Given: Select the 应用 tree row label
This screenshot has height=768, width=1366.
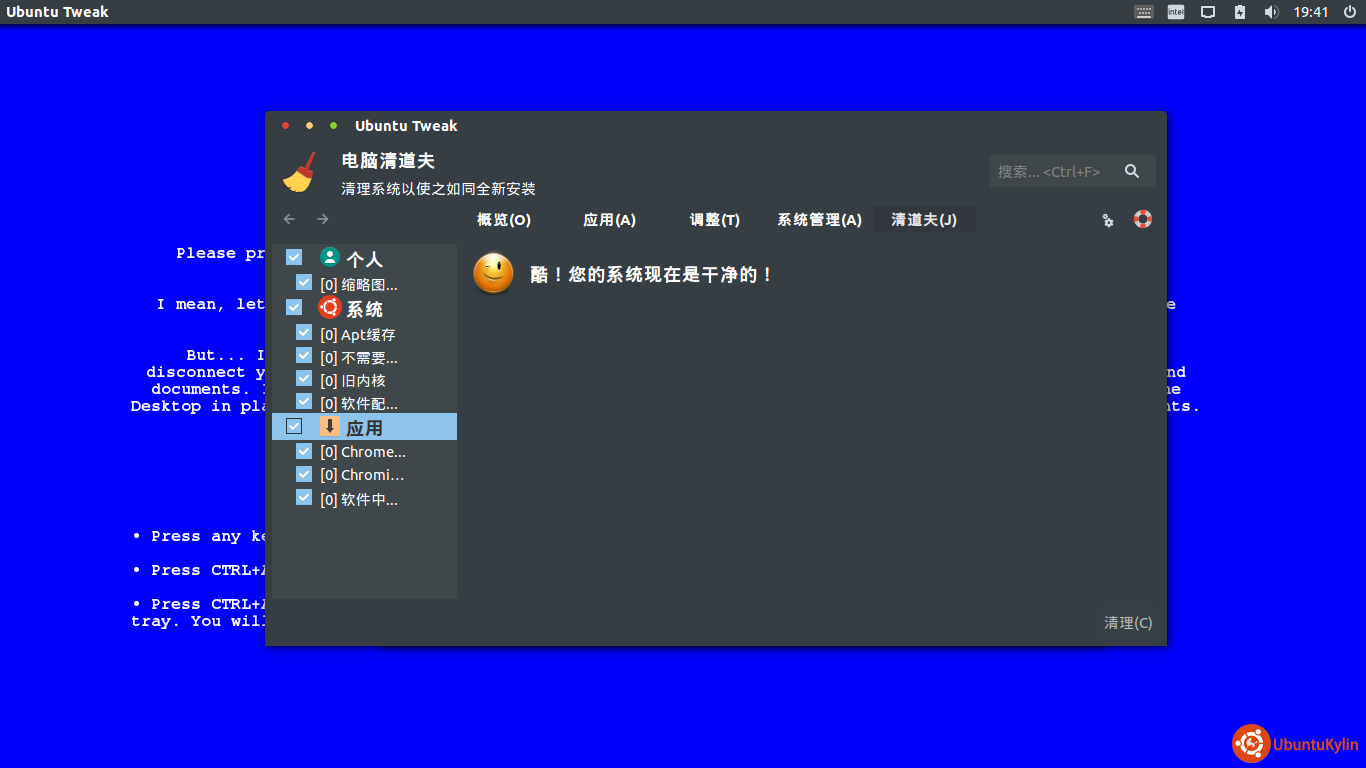Looking at the screenshot, I should click(x=364, y=428).
